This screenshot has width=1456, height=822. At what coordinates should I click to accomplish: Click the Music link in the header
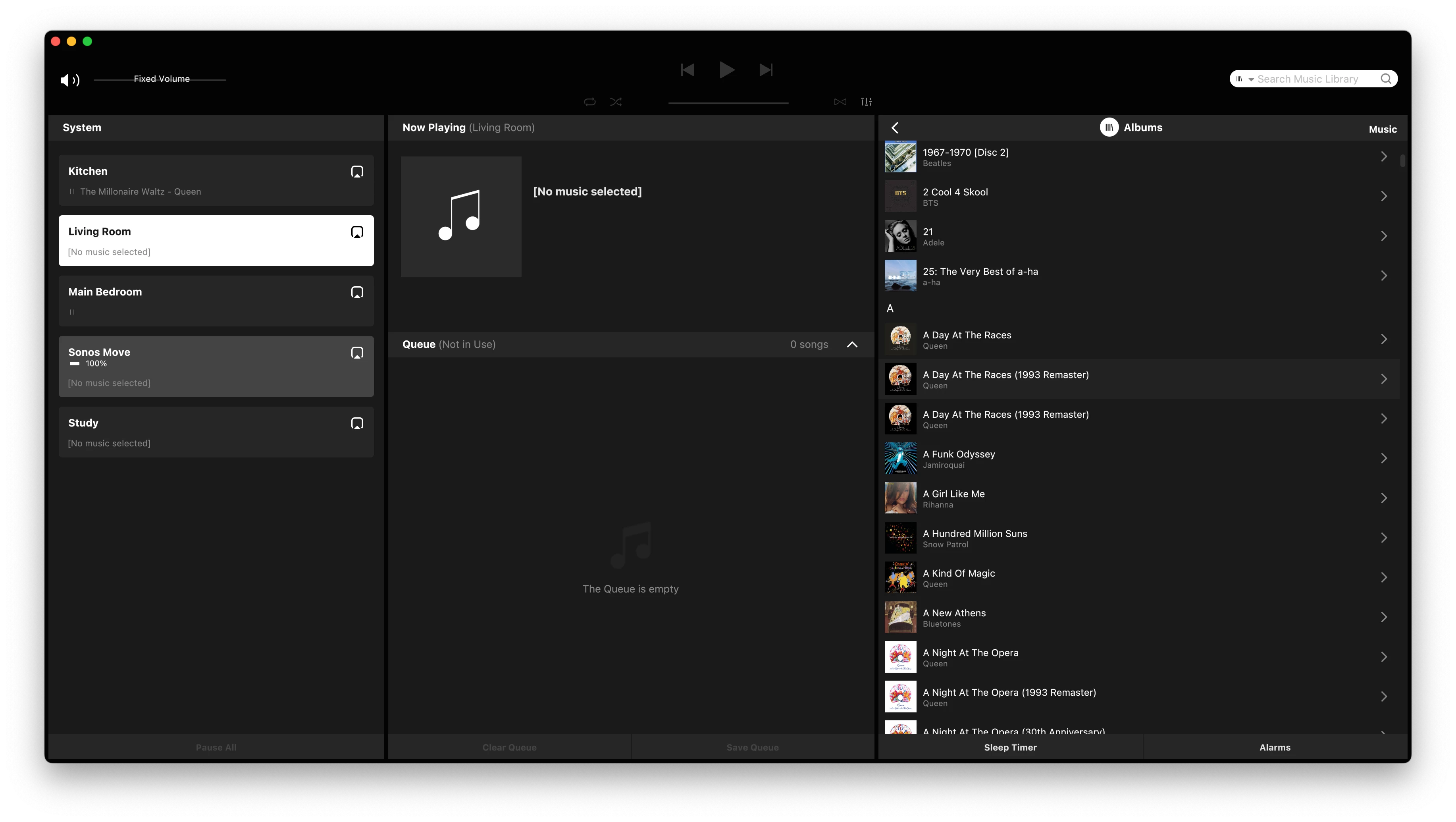(x=1383, y=129)
